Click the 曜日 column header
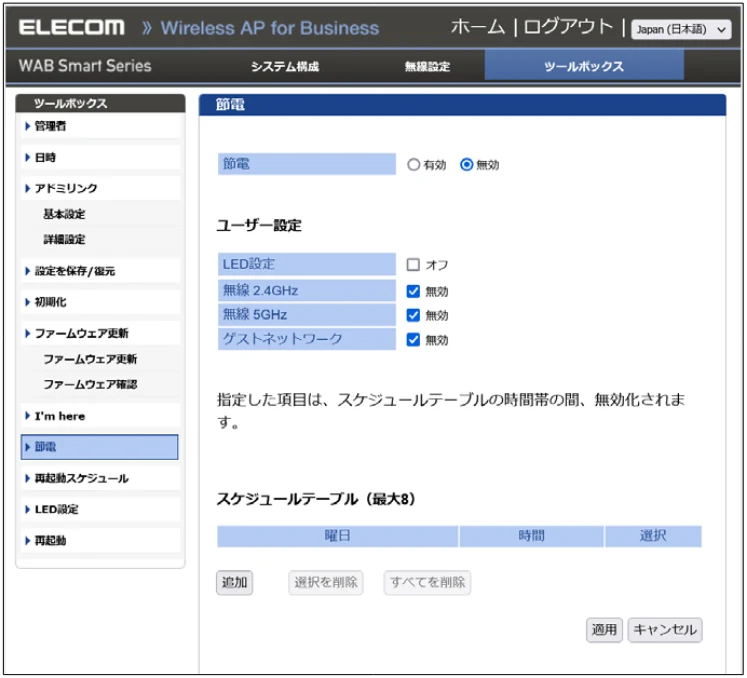 pyautogui.click(x=338, y=536)
